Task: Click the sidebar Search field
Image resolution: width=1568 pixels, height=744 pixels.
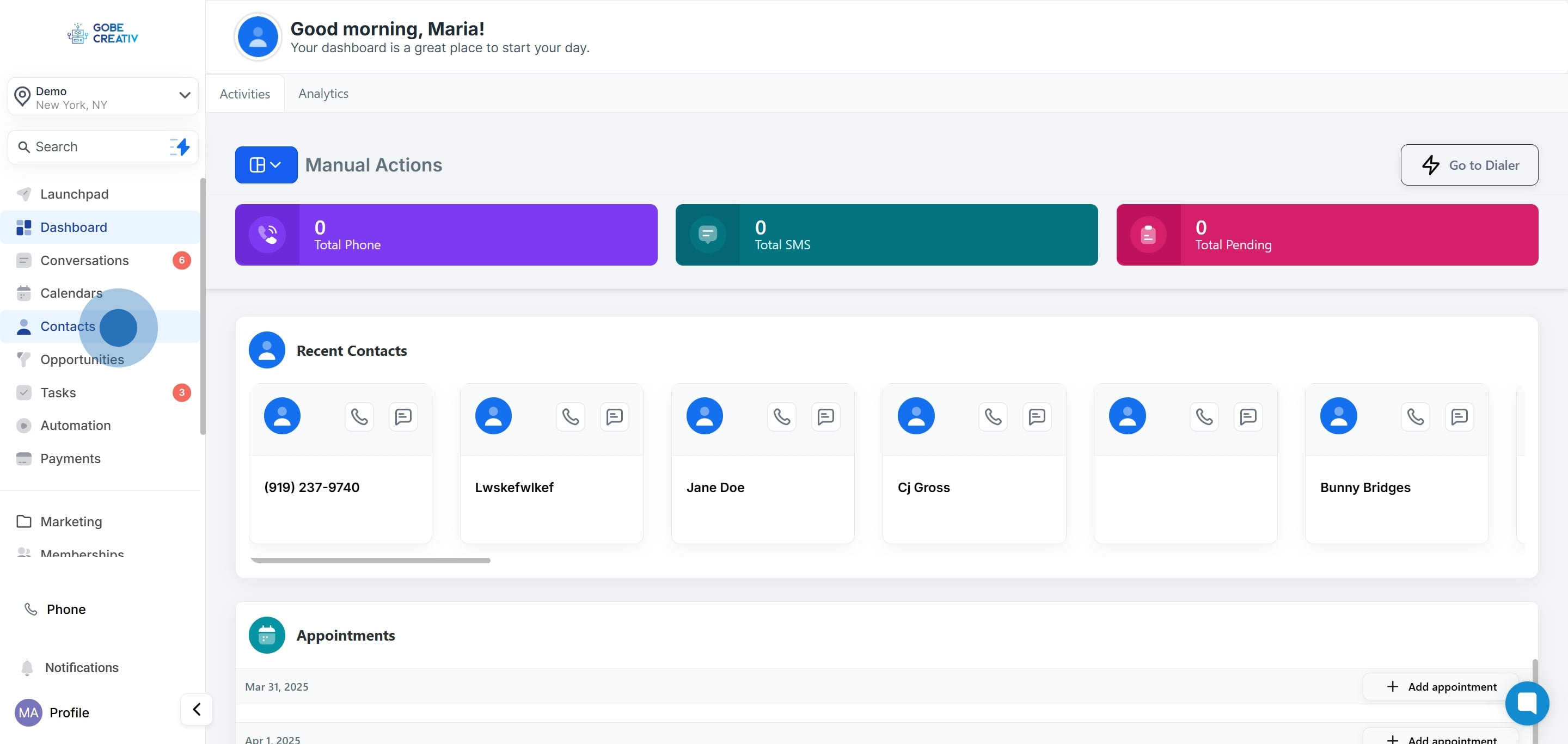Action: click(x=91, y=146)
